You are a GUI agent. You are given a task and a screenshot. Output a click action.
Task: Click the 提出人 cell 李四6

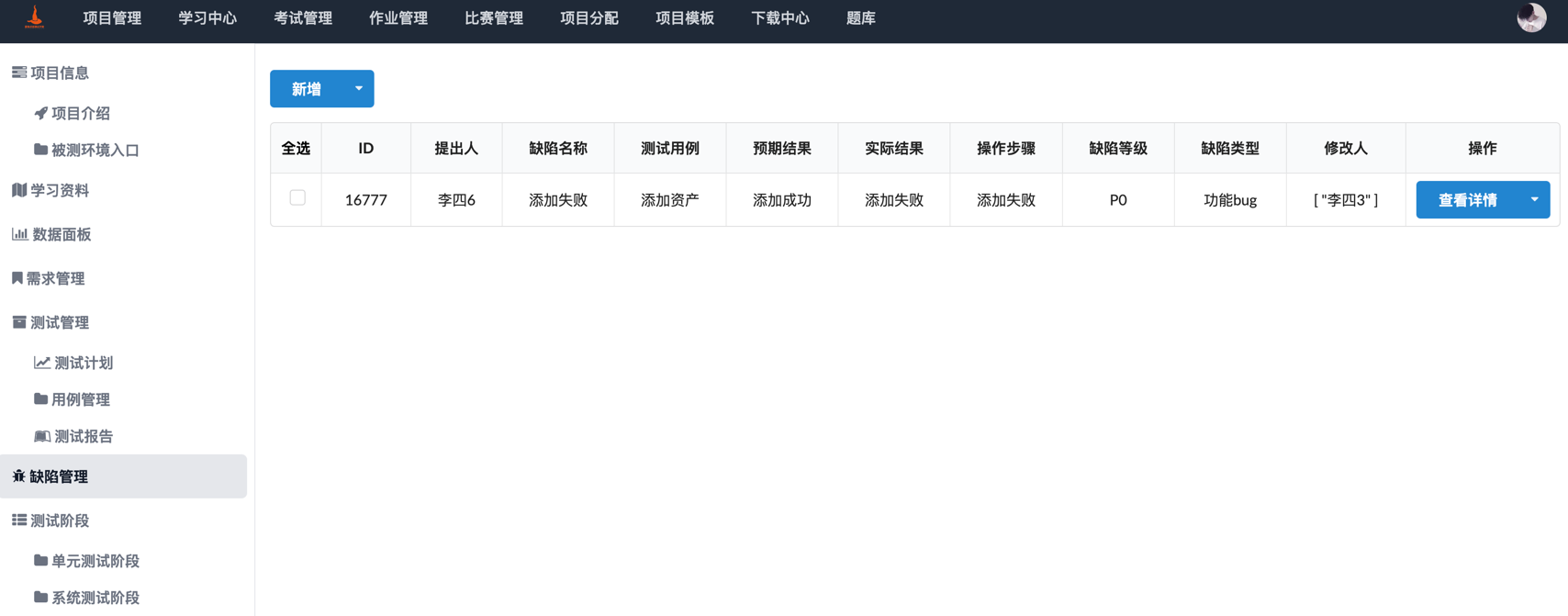click(x=456, y=199)
